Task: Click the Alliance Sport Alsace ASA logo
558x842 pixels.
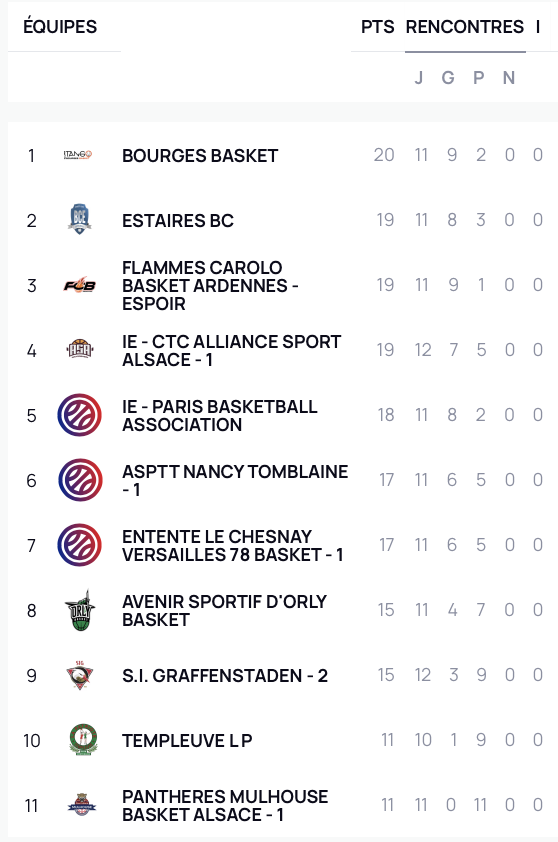Action: 79,350
